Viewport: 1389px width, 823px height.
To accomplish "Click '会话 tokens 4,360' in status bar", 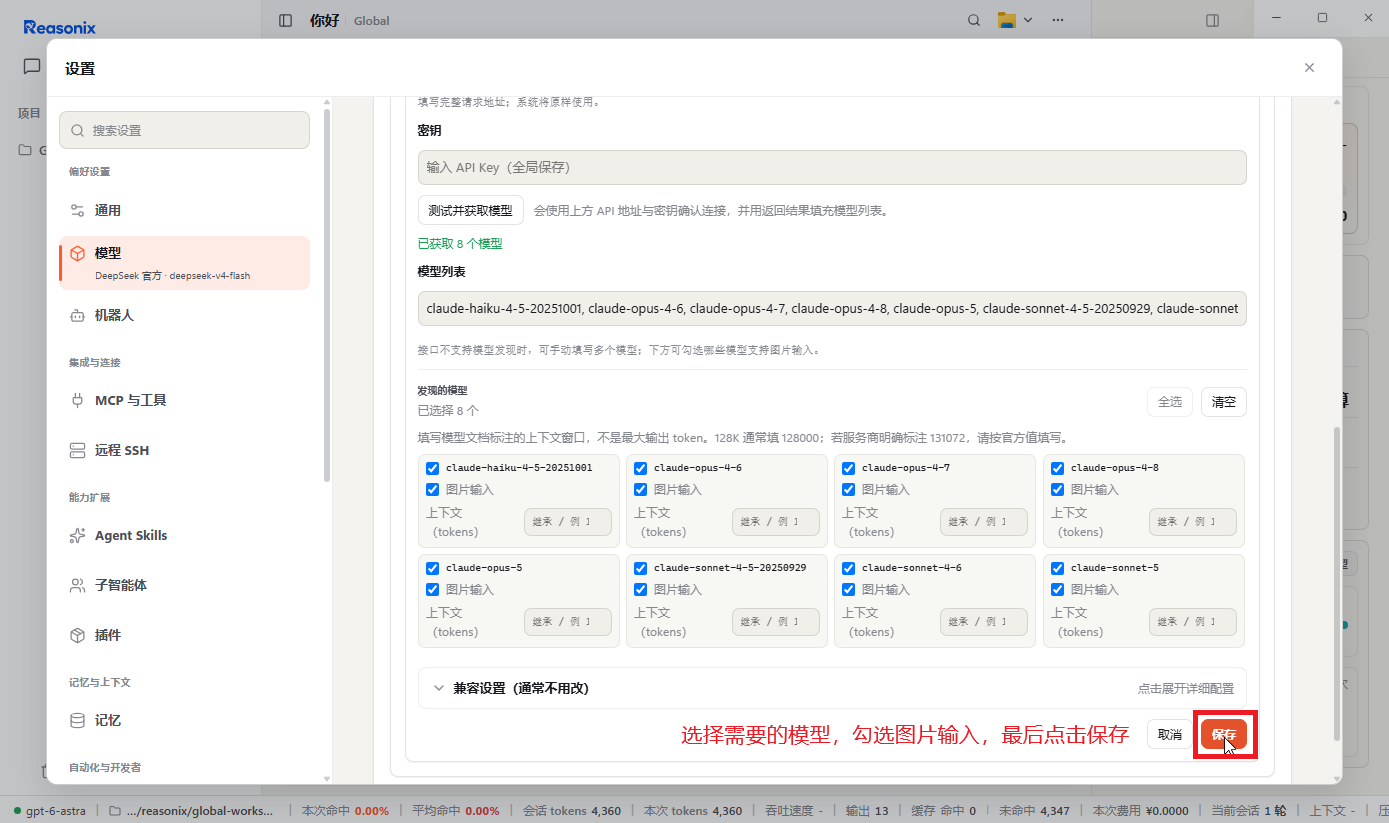I will pyautogui.click(x=572, y=811).
